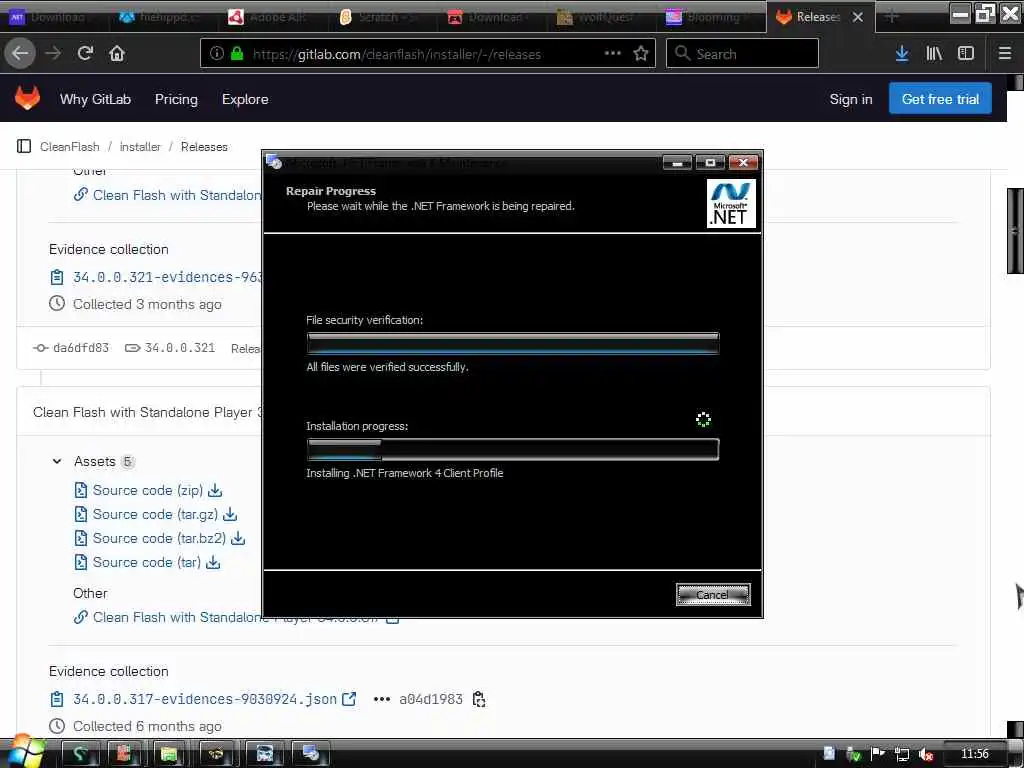Viewport: 1024px width, 768px height.
Task: Open Source code (tar) link
Action: [146, 562]
